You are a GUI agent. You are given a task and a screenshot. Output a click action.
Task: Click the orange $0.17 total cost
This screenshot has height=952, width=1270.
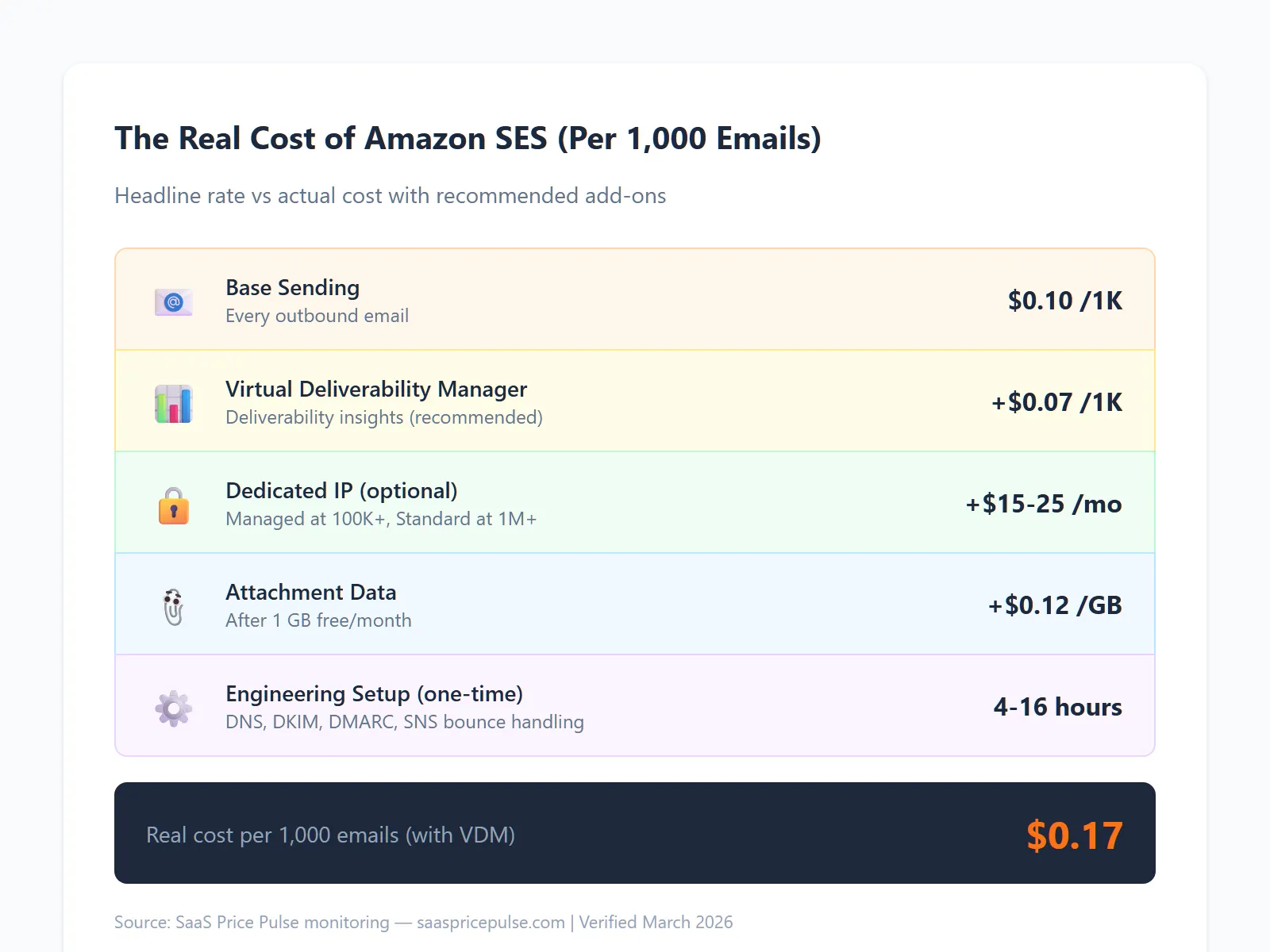coord(1073,835)
